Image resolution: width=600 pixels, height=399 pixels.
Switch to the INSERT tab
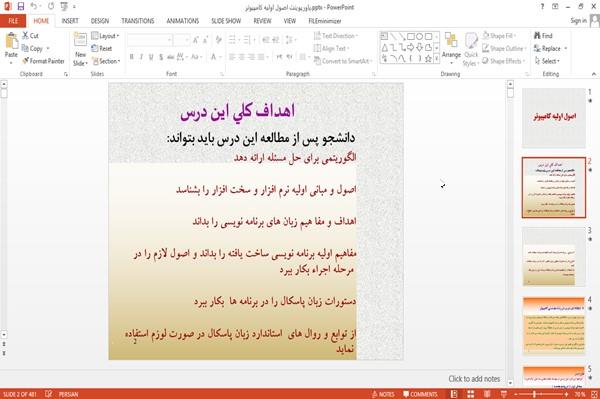point(70,21)
